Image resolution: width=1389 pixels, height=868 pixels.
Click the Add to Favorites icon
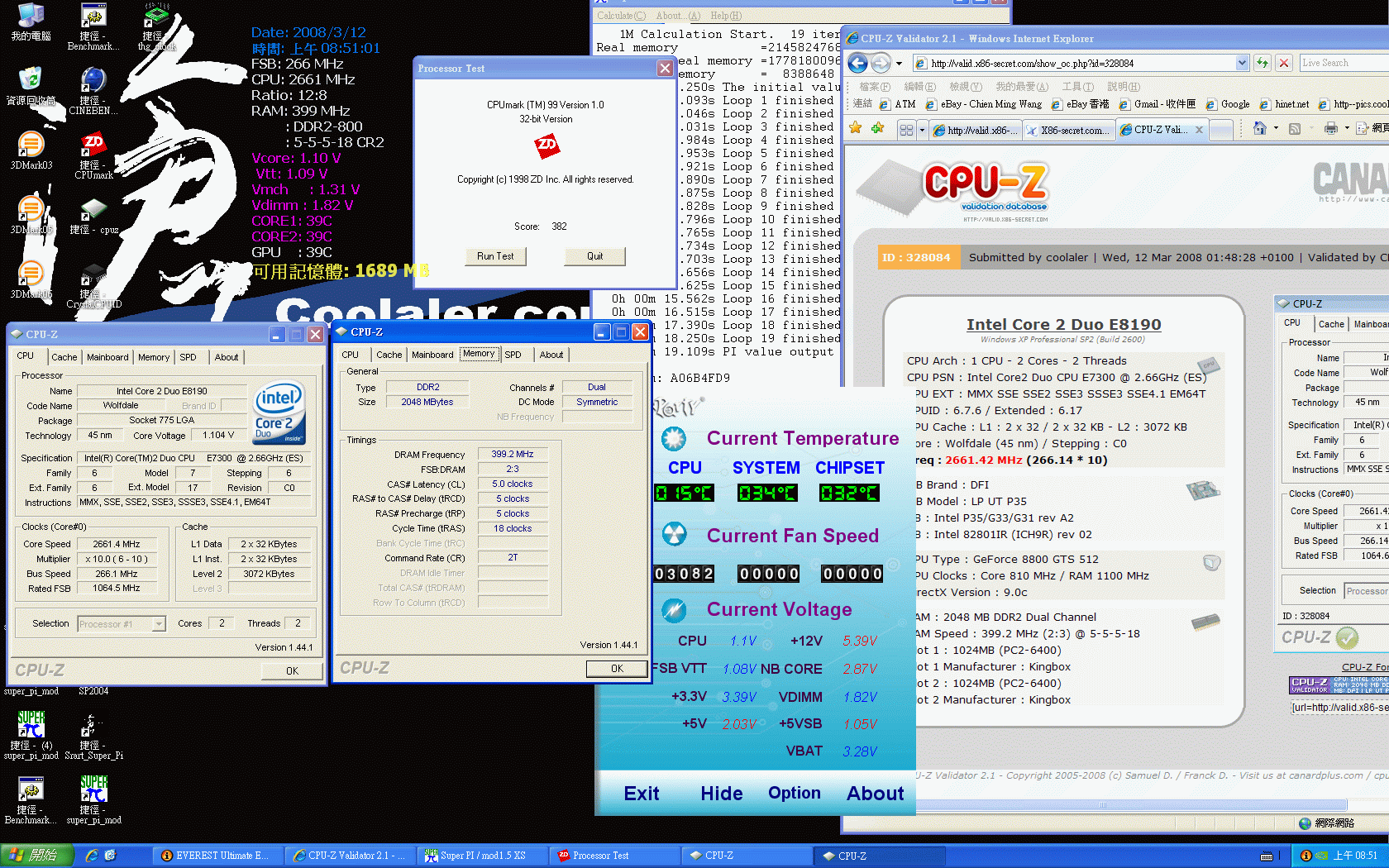tap(878, 128)
